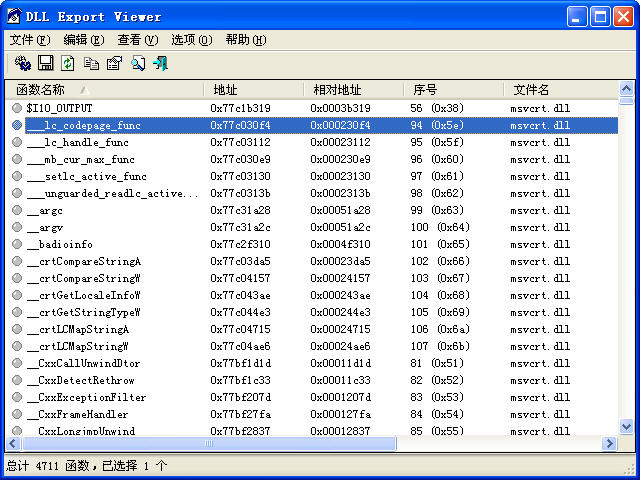Click the horizontal scrollbar left arrow
This screenshot has width=640, height=480.
(x=13, y=443)
